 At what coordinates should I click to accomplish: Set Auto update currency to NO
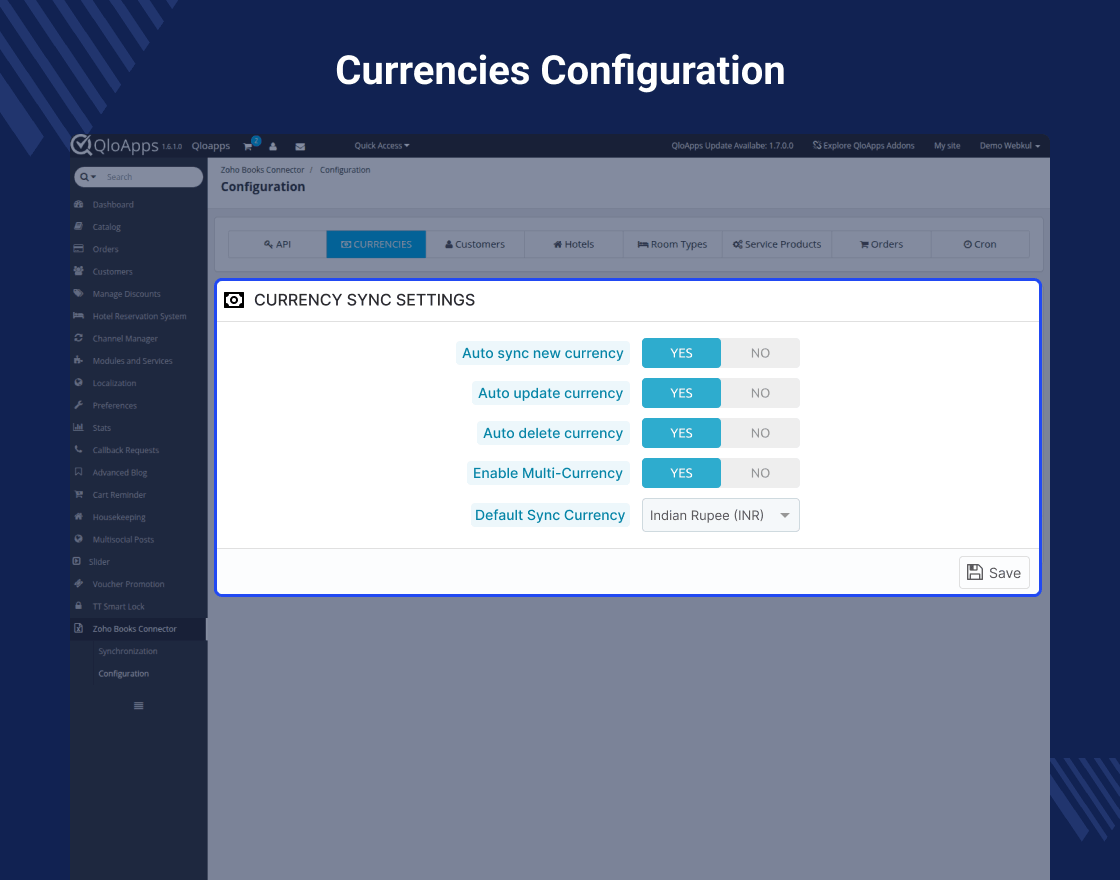760,393
